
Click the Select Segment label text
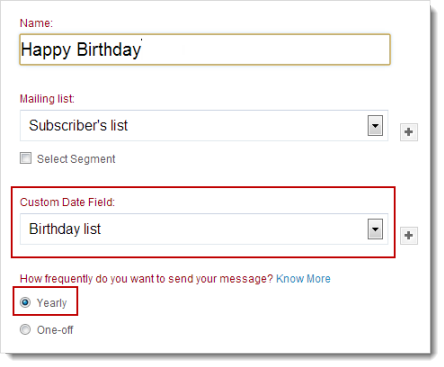(76, 159)
